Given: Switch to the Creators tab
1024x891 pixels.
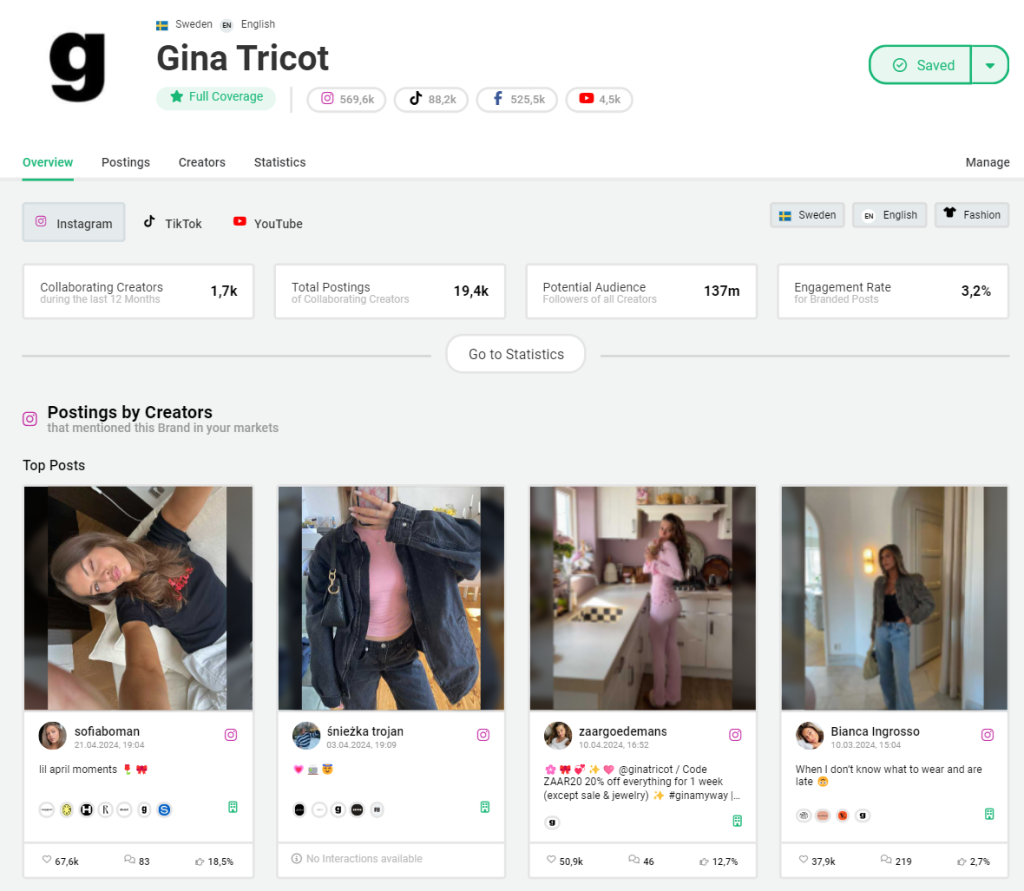Looking at the screenshot, I should click(201, 162).
